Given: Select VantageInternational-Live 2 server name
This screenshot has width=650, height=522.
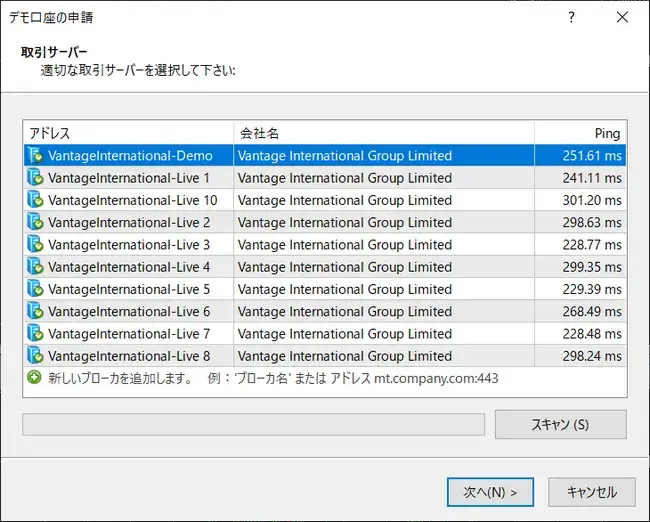Looking at the screenshot, I should tap(129, 222).
